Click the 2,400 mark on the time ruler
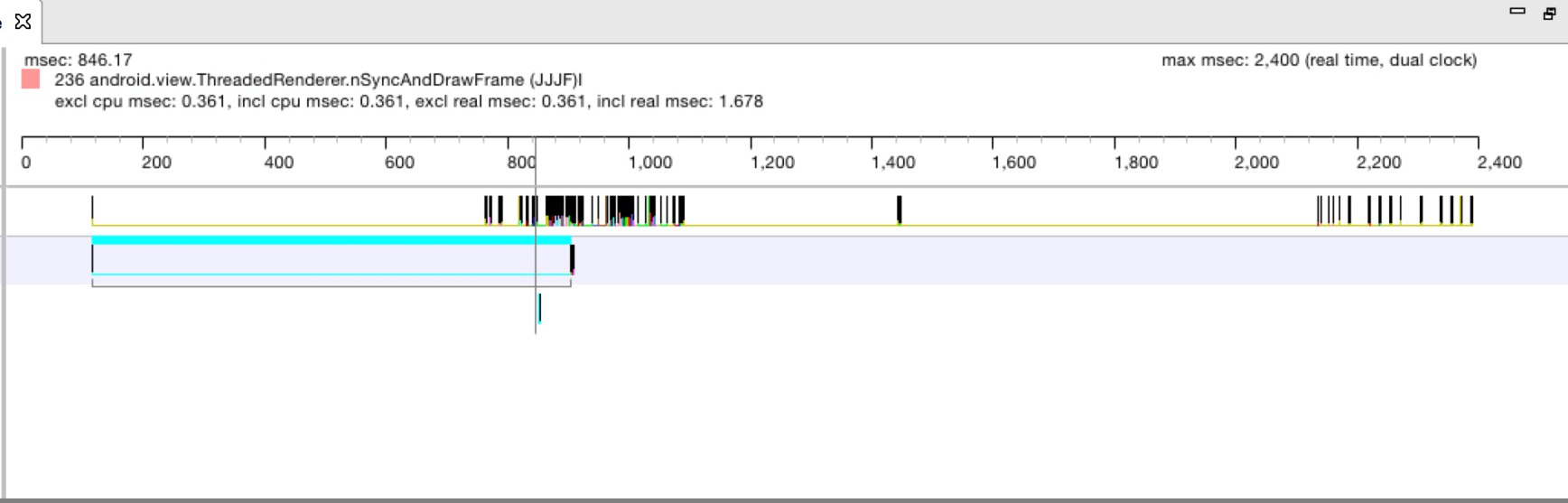1568x503 pixels. tap(1499, 163)
